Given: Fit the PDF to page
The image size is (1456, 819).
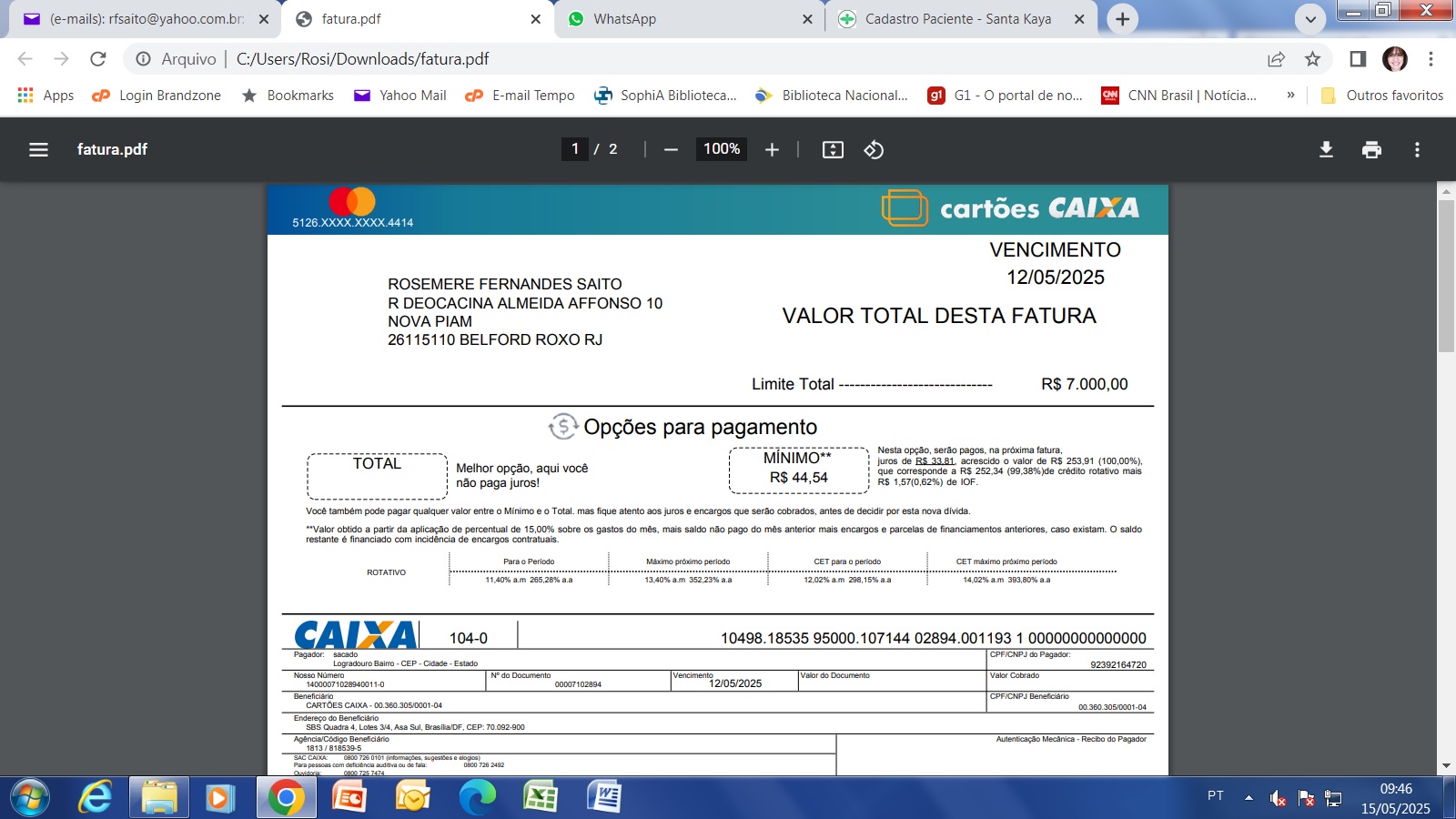Looking at the screenshot, I should tap(833, 149).
